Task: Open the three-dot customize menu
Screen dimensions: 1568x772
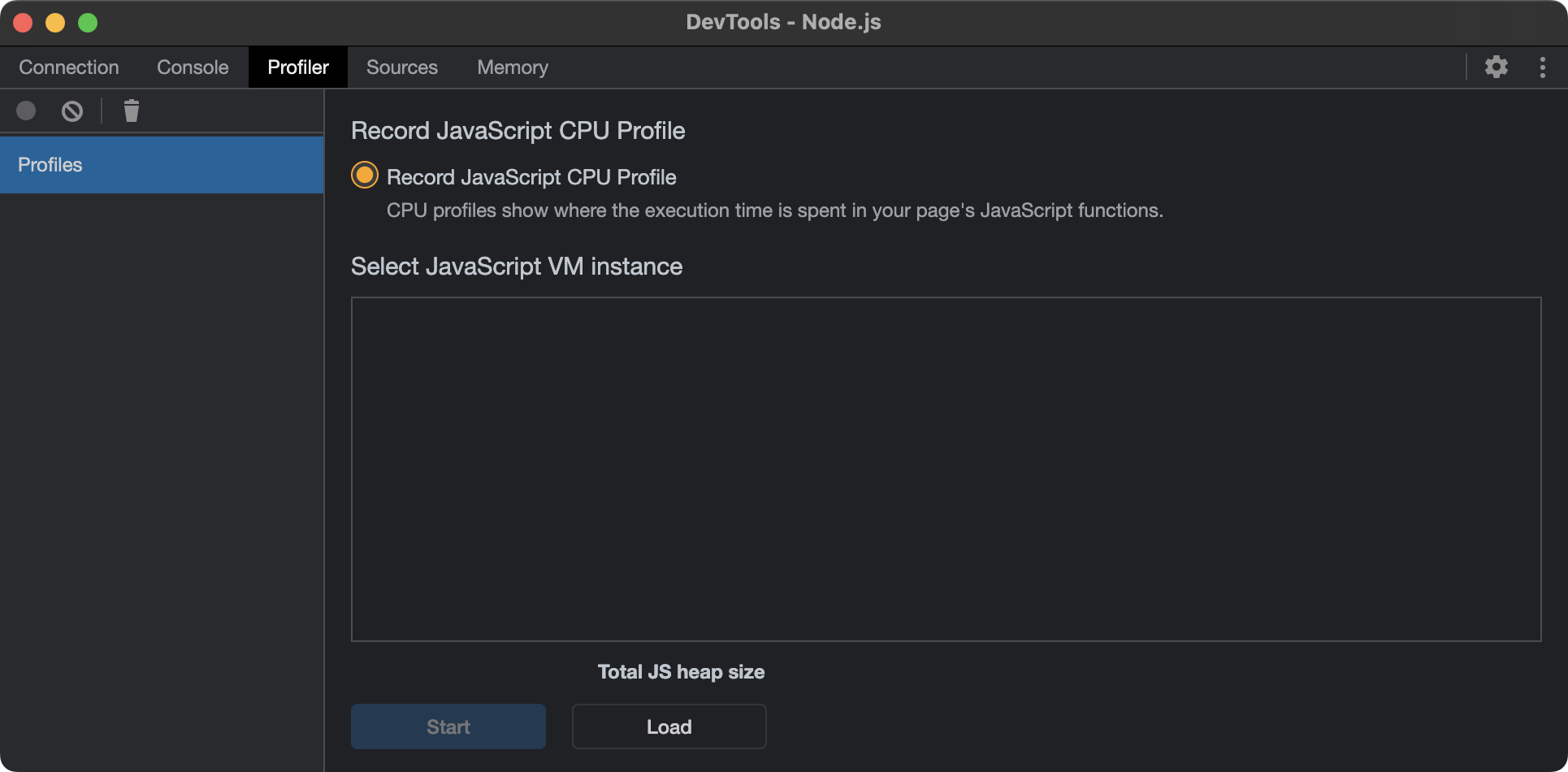Action: tap(1542, 67)
